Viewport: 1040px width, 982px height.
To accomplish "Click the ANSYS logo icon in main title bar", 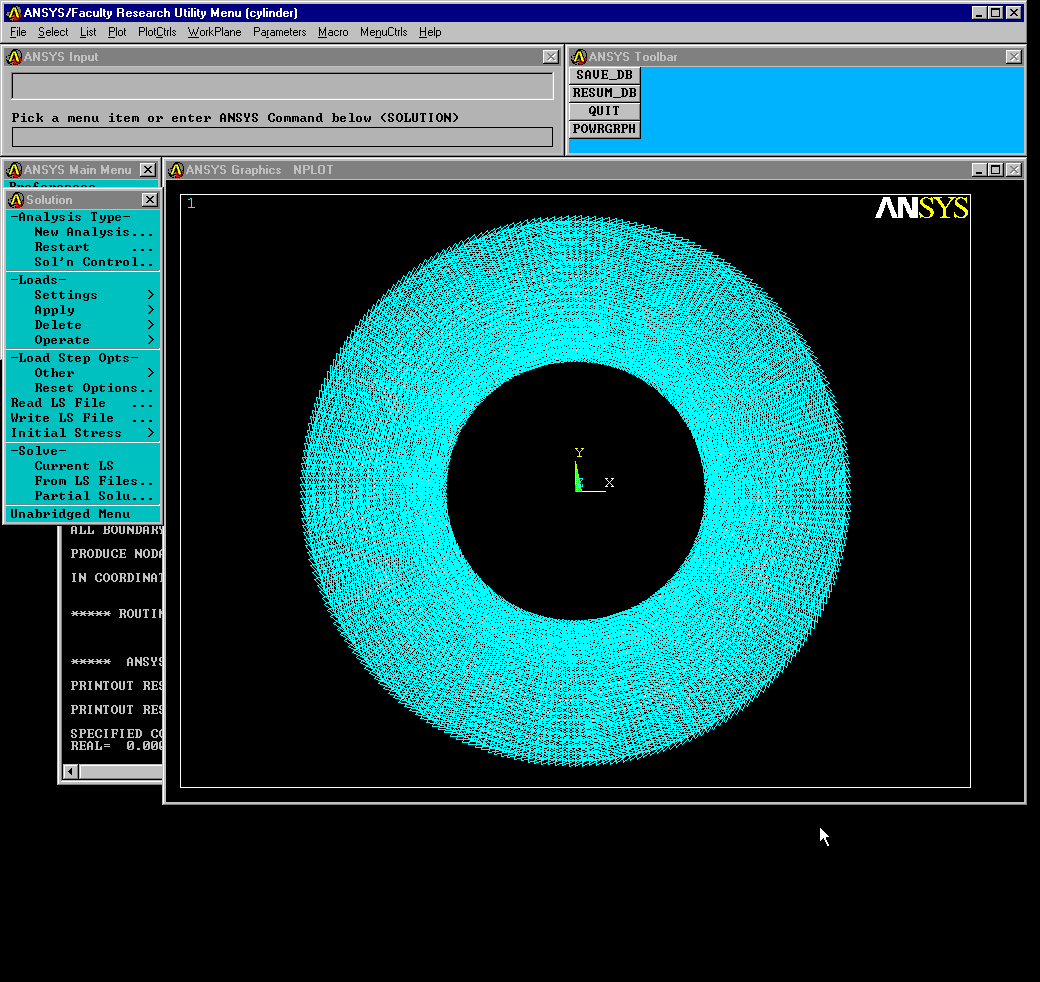I will click(13, 13).
